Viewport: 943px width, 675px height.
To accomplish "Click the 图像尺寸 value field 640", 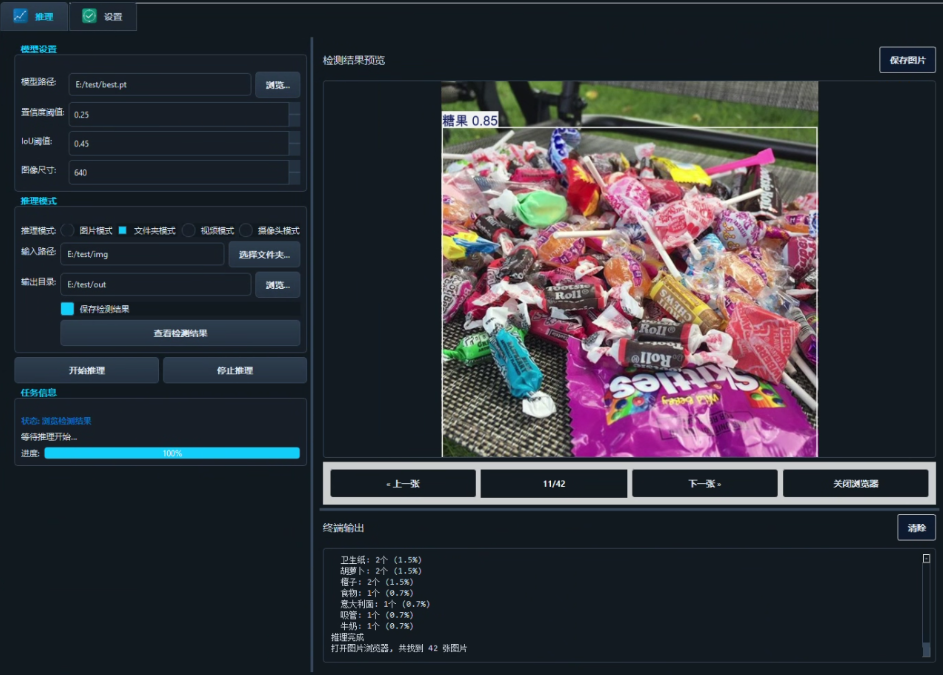I will pyautogui.click(x=179, y=172).
